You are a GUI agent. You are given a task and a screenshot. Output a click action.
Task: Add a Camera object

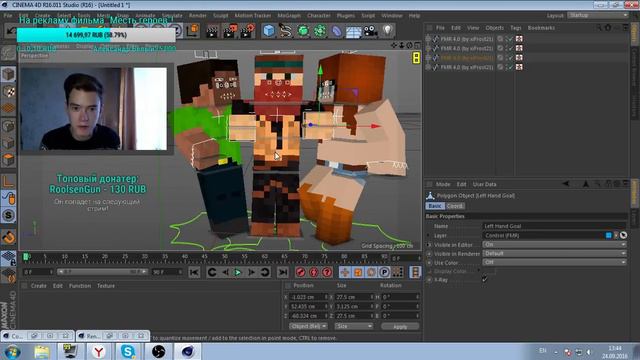371,31
